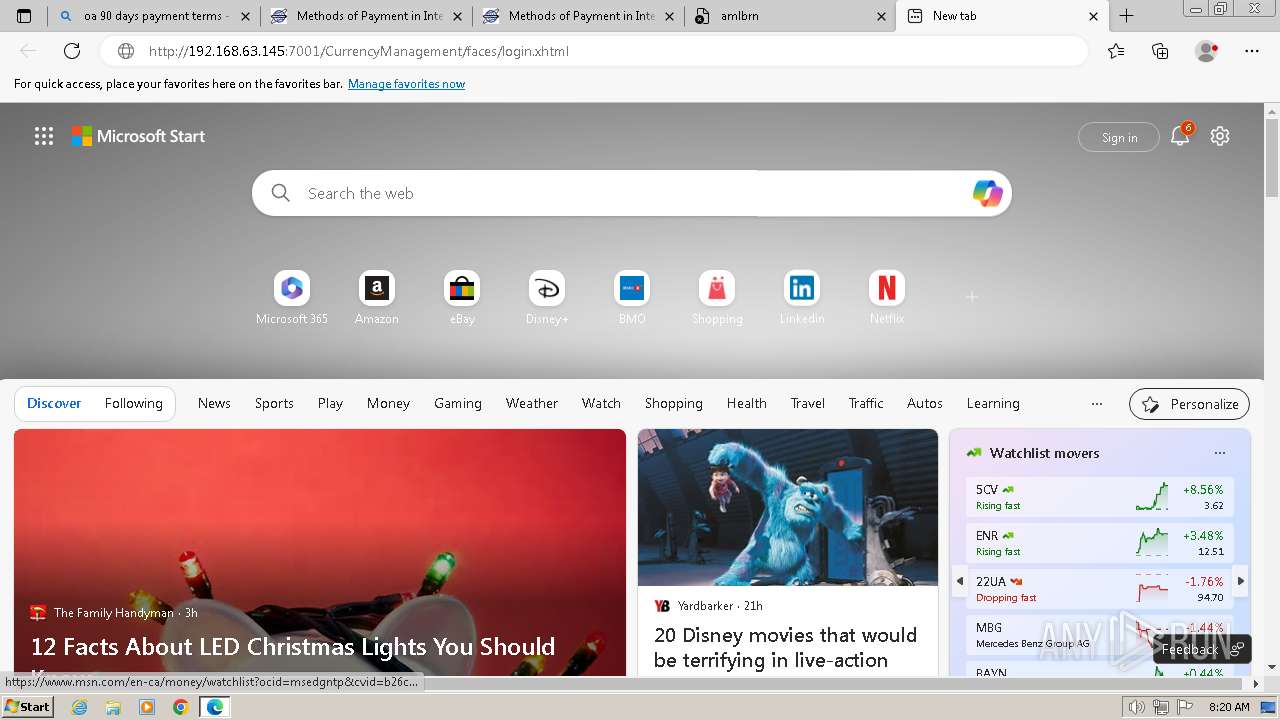Open File Explorer from the taskbar

(113, 707)
